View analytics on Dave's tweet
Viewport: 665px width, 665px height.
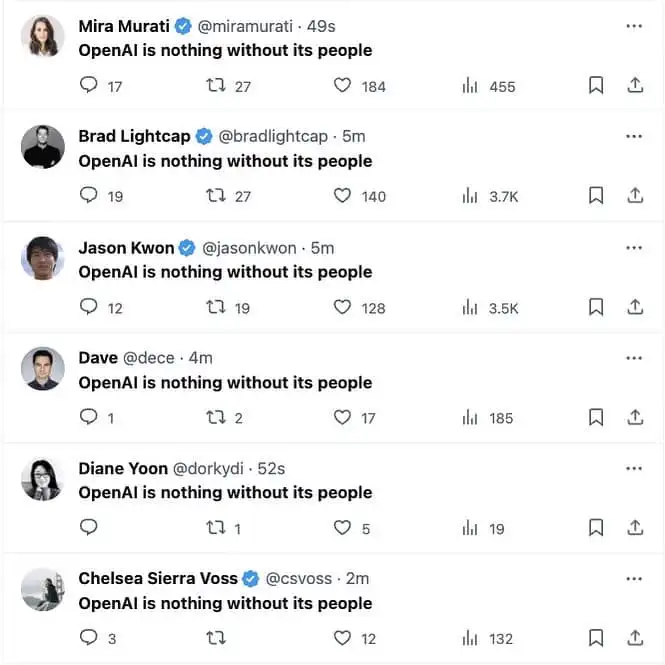coord(470,418)
